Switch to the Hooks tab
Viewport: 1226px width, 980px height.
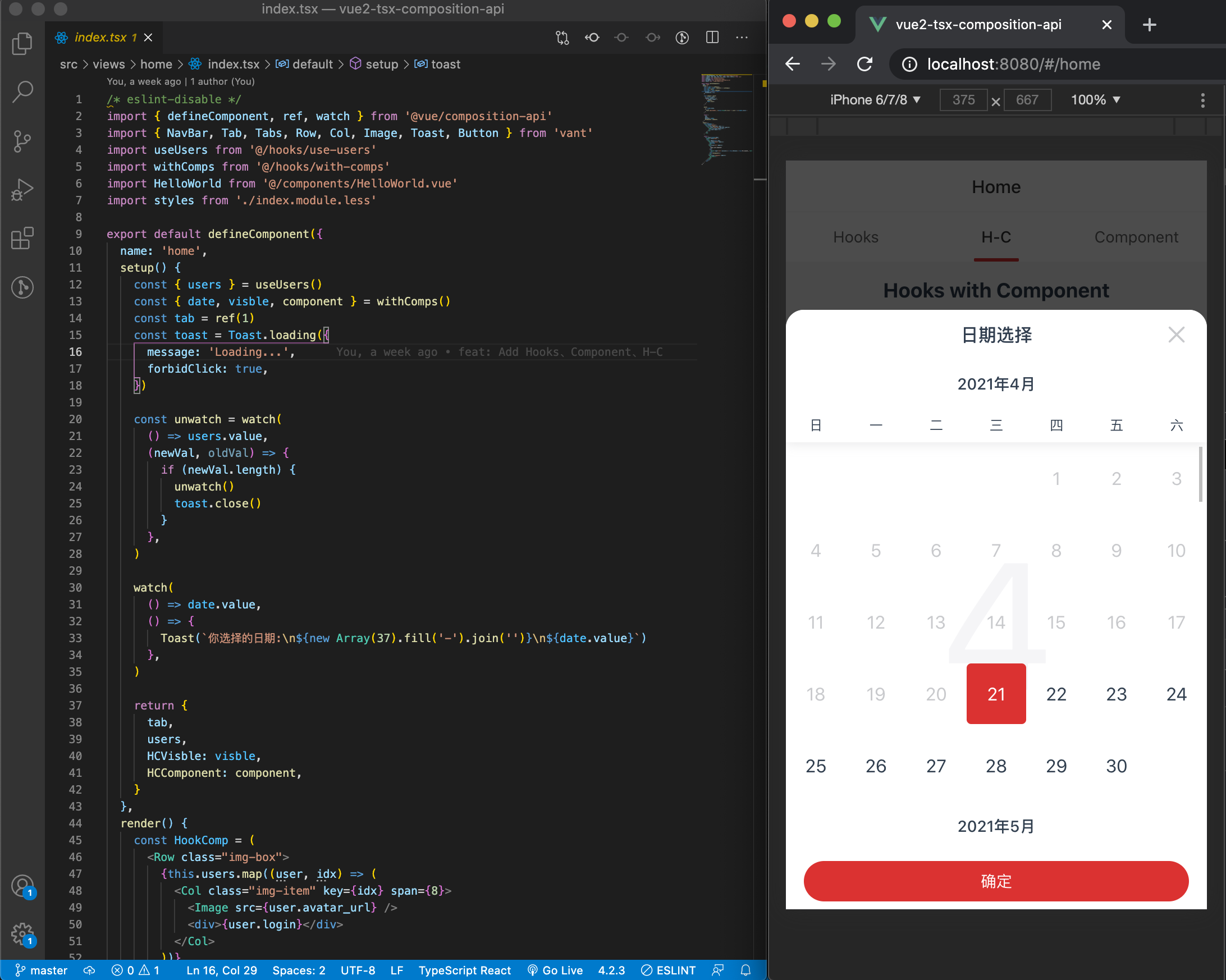(x=856, y=237)
